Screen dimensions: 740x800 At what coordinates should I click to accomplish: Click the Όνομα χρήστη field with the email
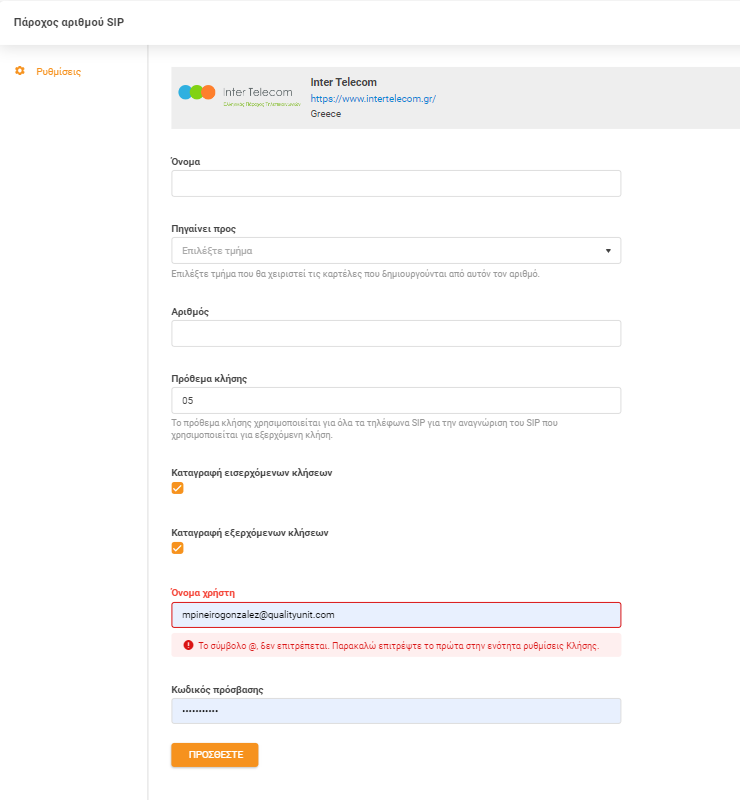click(x=396, y=614)
